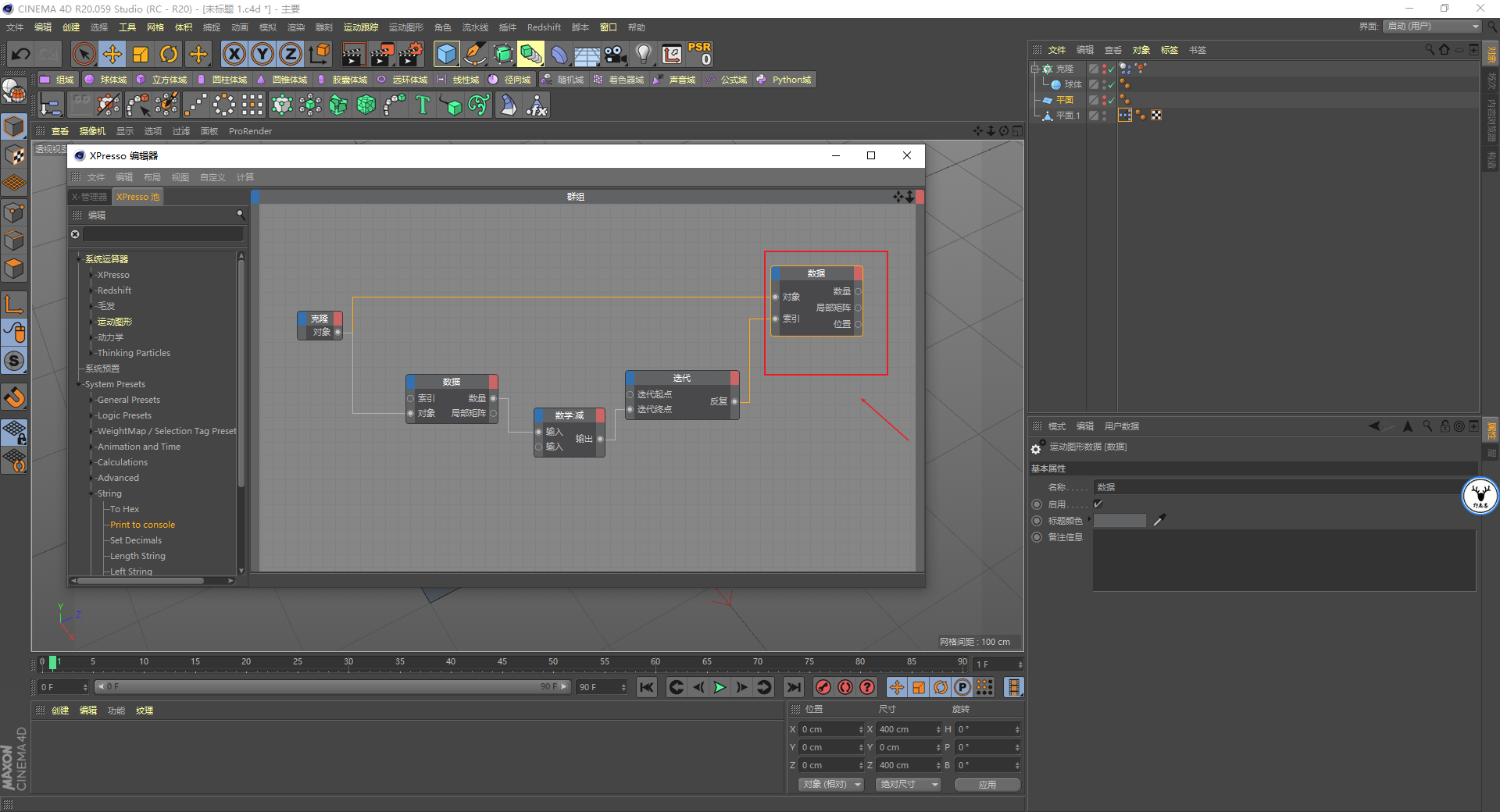1500x812 pixels.
Task: Switch to the X-管理器 tab
Action: 89,197
